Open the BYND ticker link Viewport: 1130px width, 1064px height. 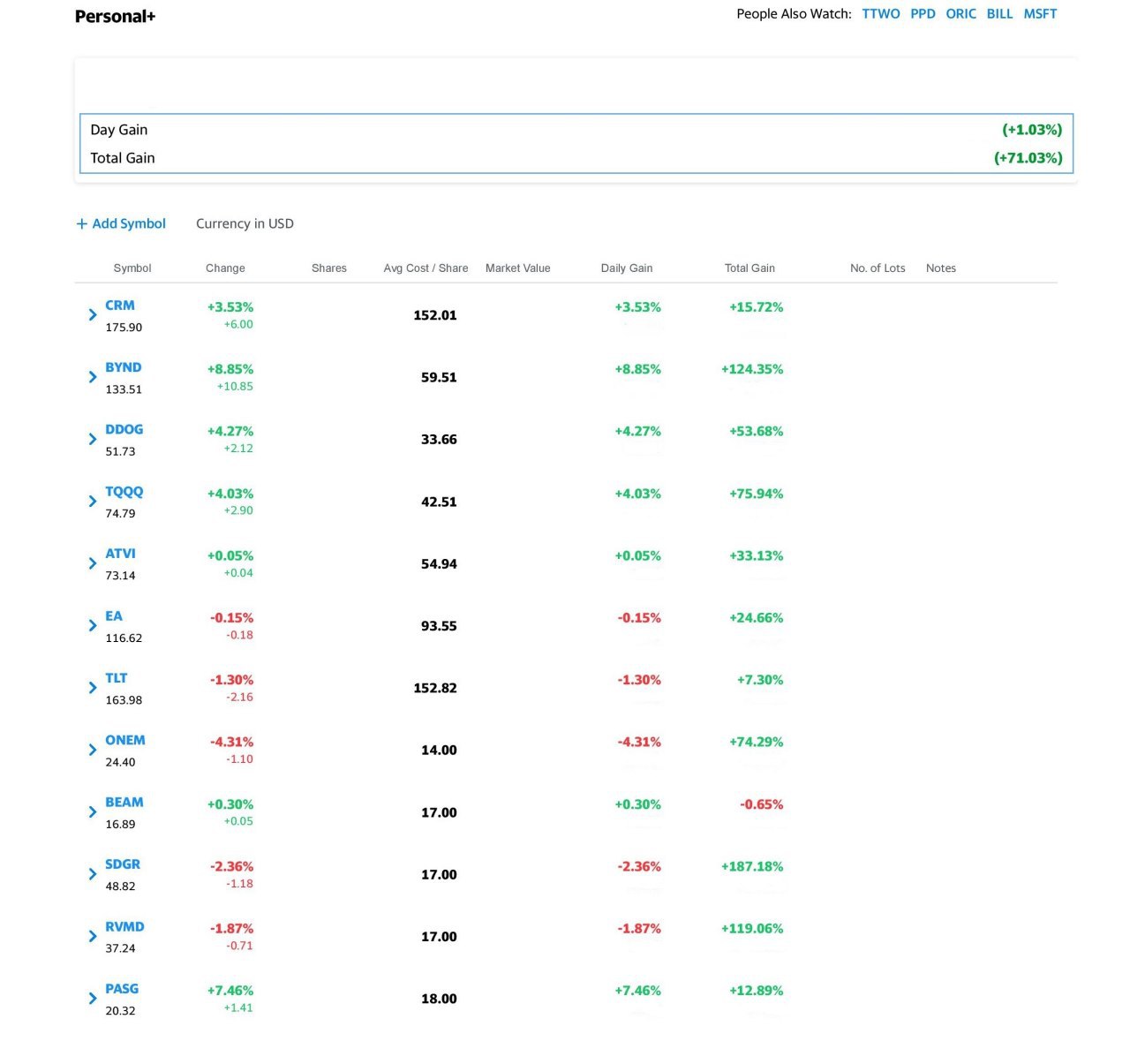(124, 367)
